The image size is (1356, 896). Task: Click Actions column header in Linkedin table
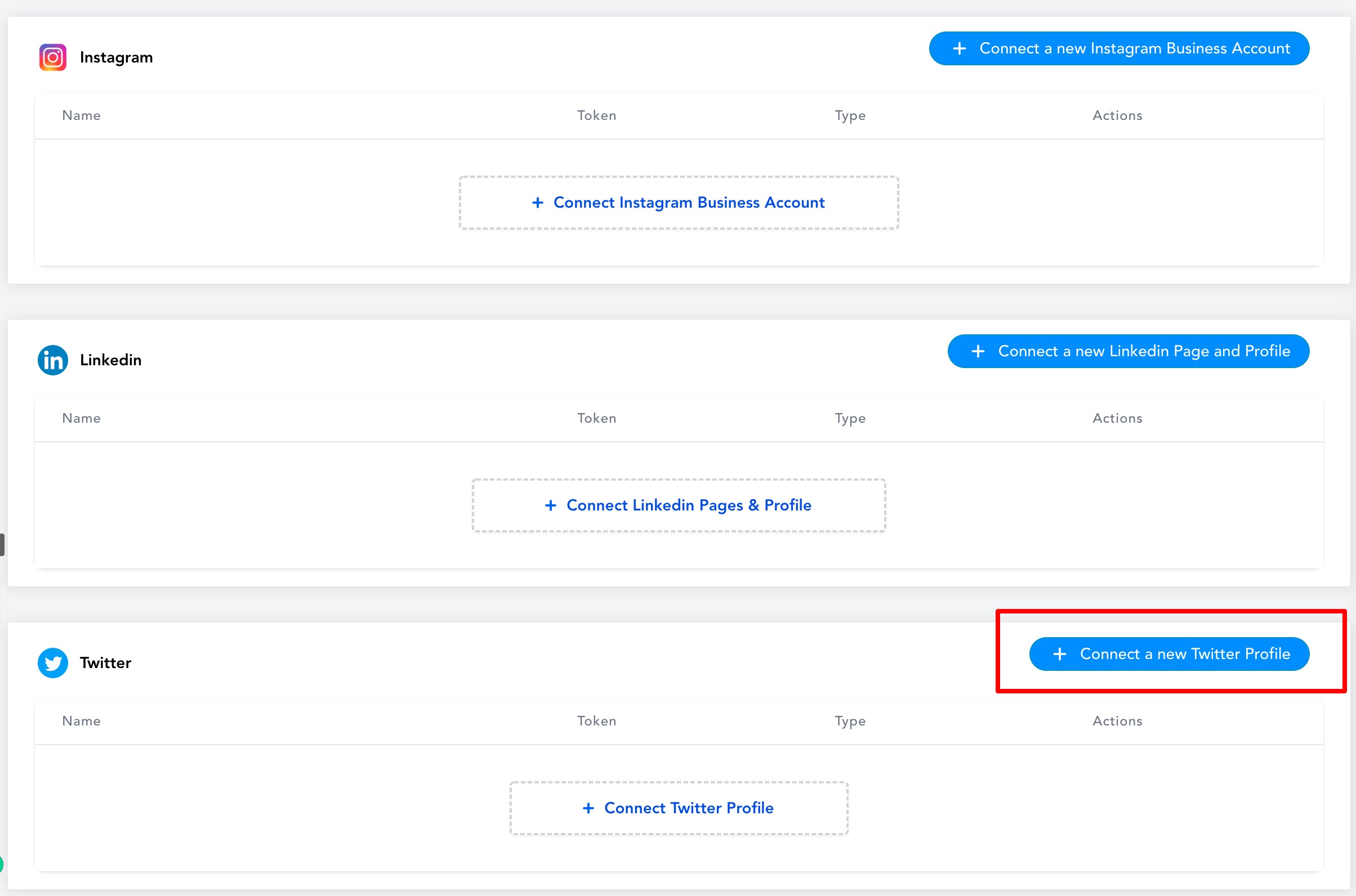coord(1118,418)
